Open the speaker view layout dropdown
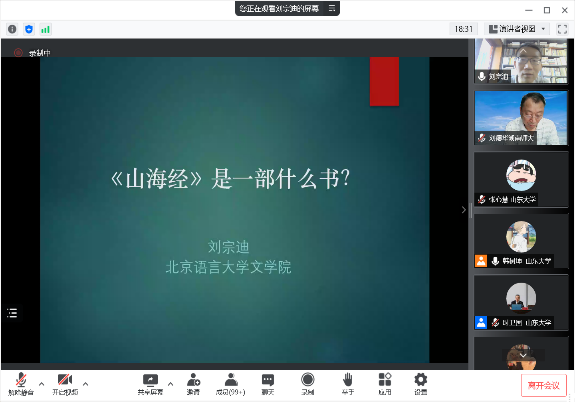The width and height of the screenshot is (575, 402). pyautogui.click(x=517, y=29)
